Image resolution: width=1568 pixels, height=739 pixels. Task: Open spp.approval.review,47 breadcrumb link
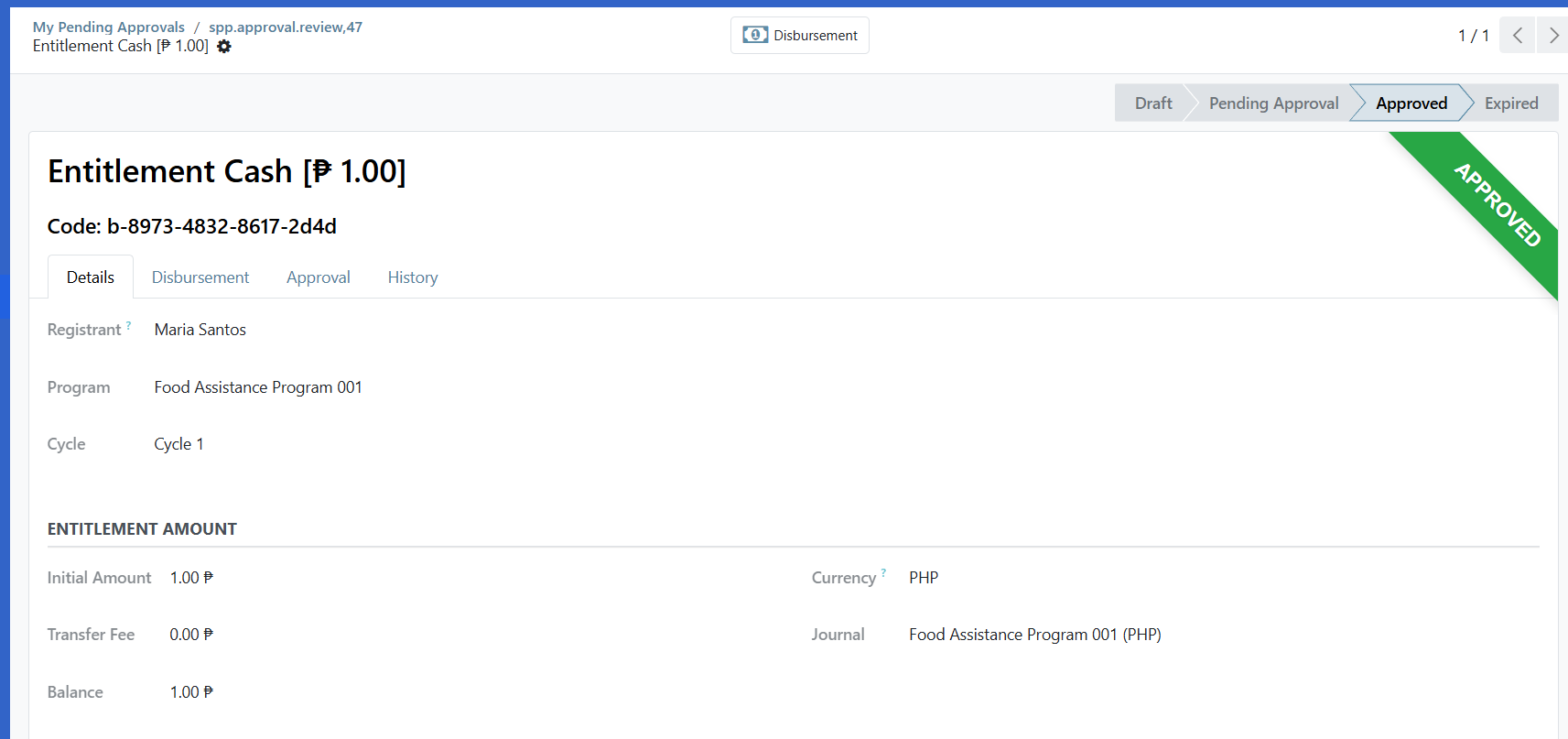[x=286, y=27]
